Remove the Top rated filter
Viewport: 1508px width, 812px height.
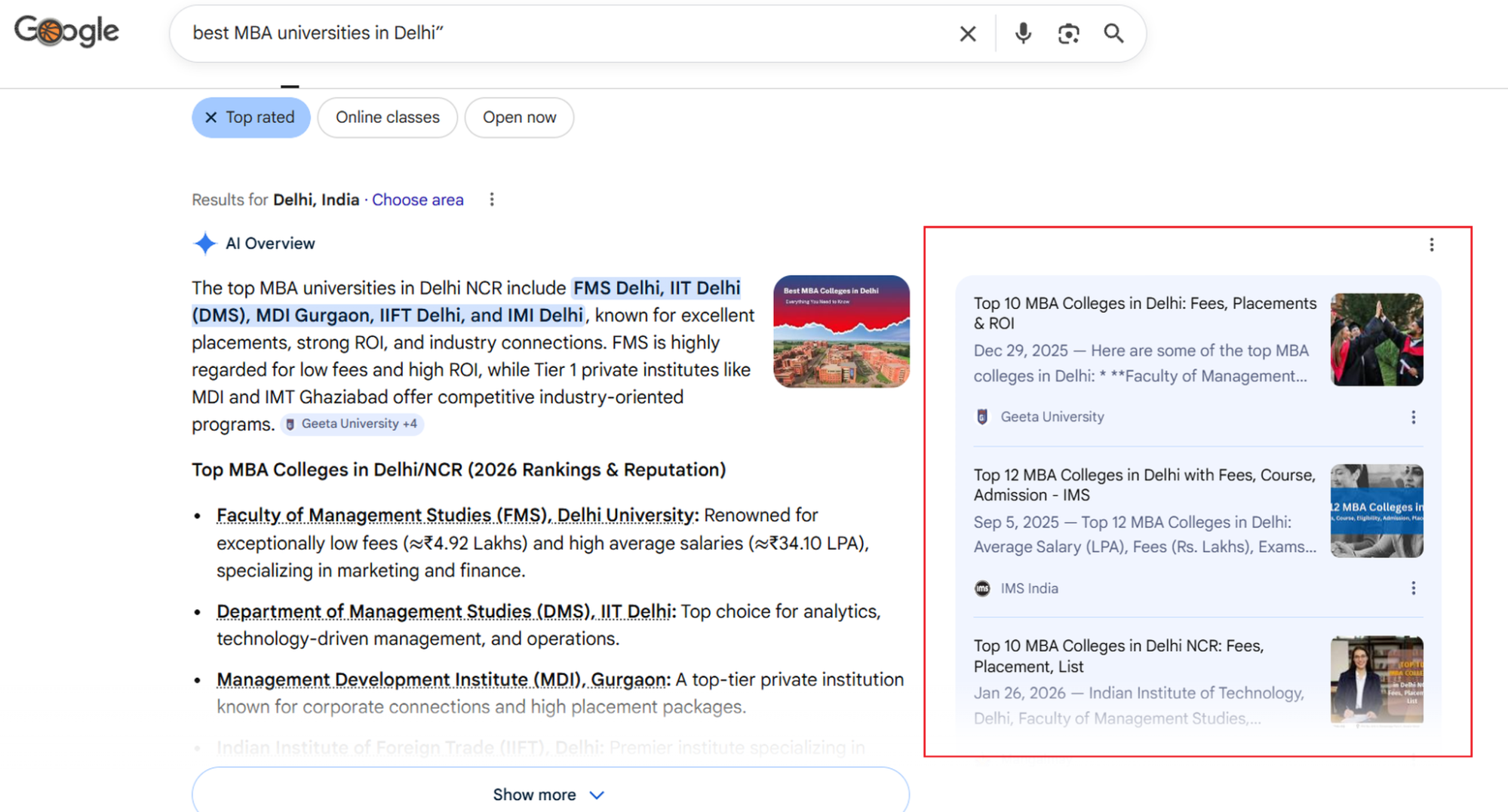pos(212,117)
